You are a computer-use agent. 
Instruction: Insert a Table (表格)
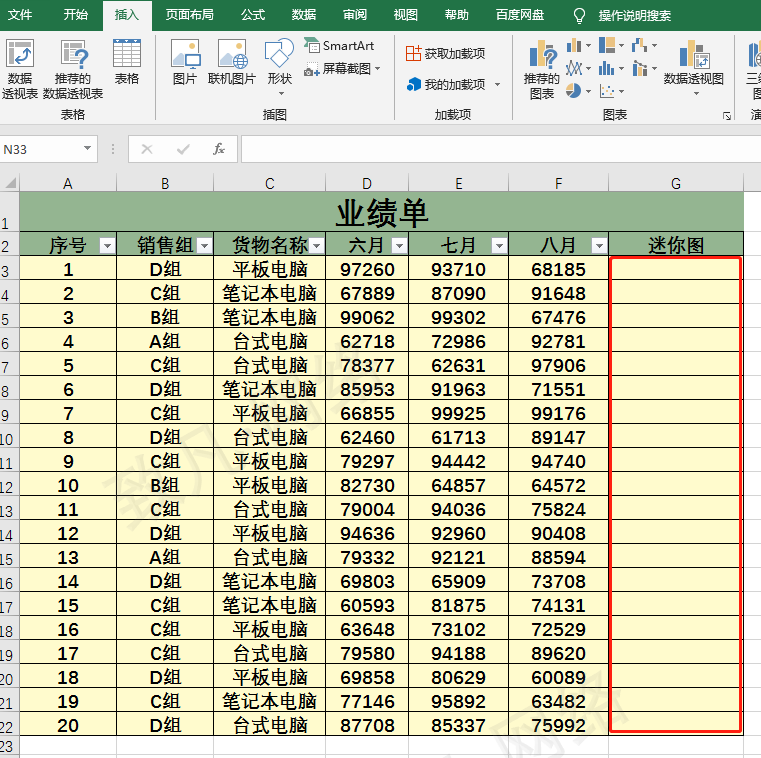[x=127, y=62]
